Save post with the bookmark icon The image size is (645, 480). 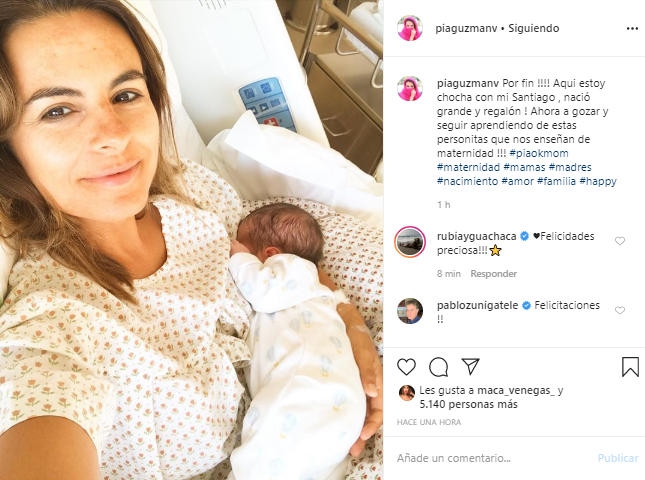click(x=630, y=367)
